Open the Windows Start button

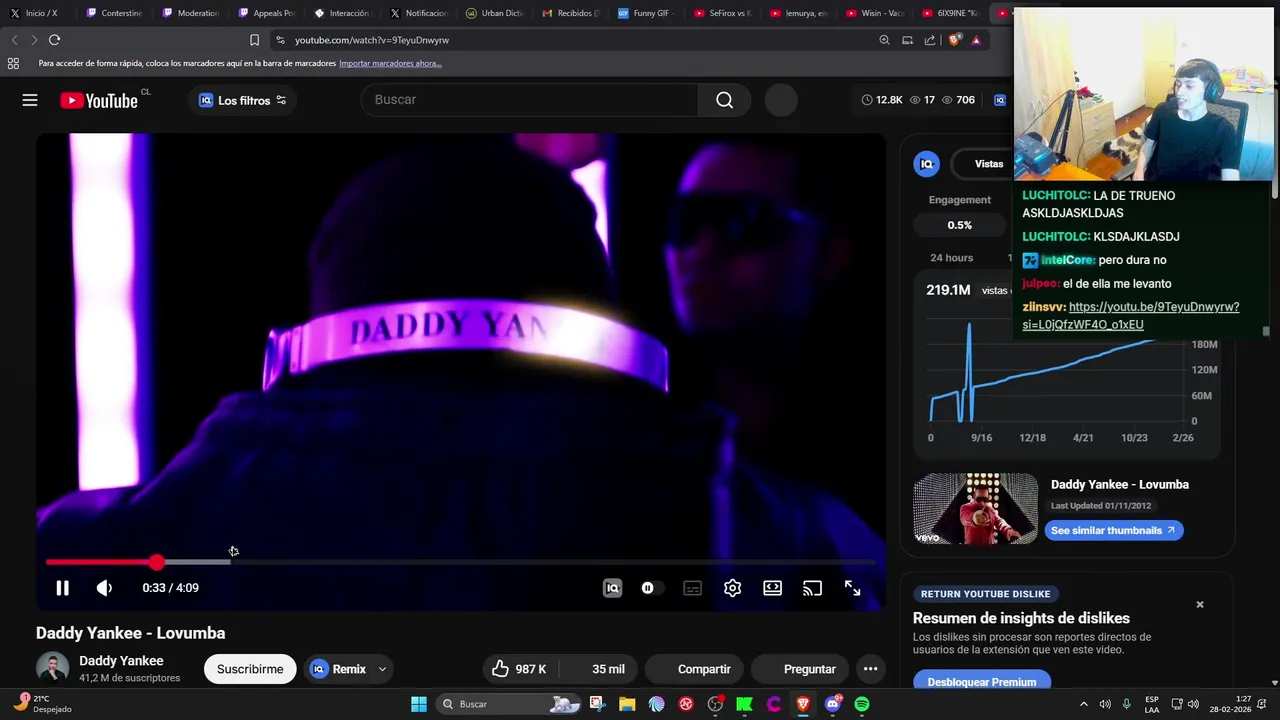(x=419, y=704)
